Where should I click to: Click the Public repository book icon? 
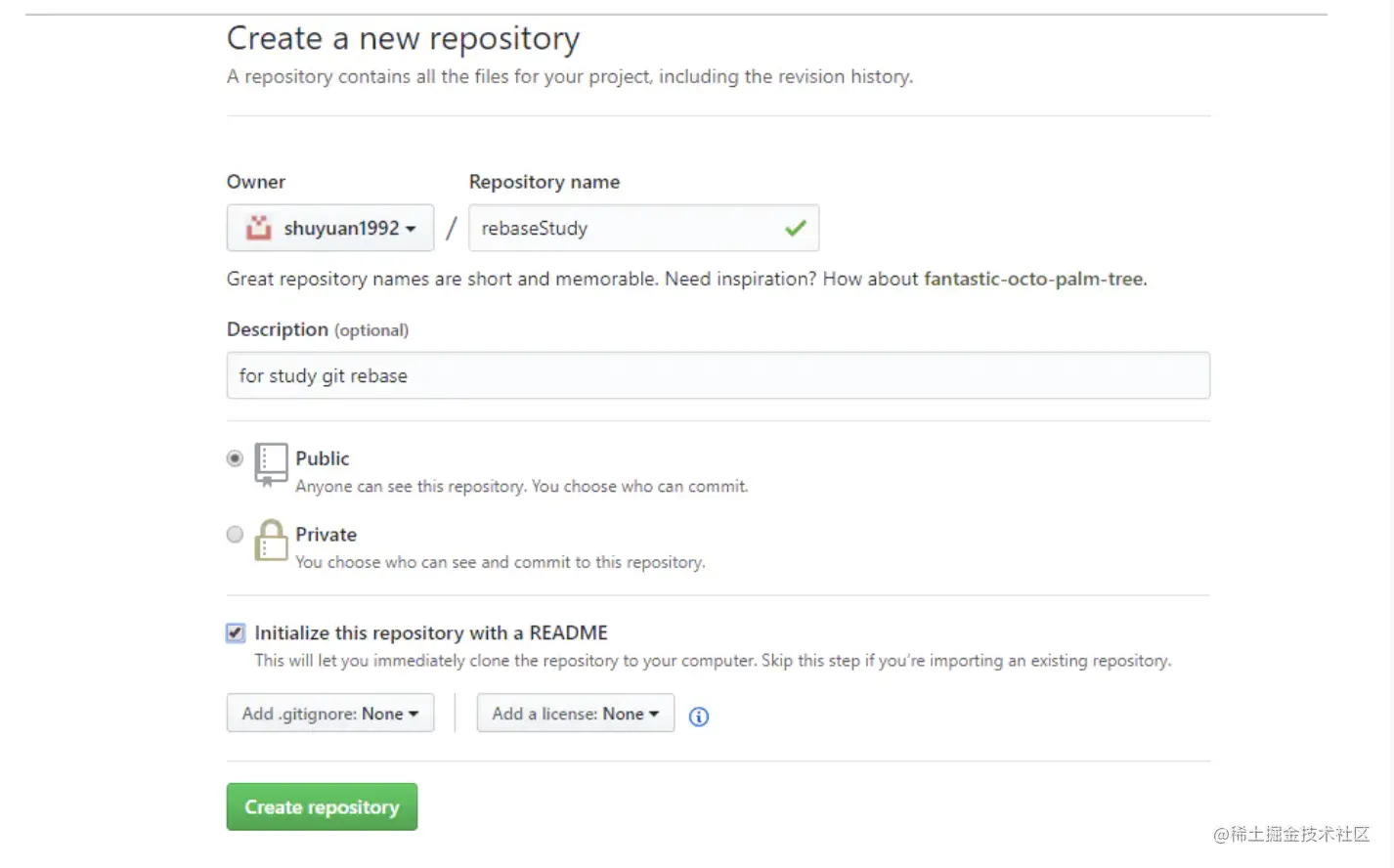[271, 463]
